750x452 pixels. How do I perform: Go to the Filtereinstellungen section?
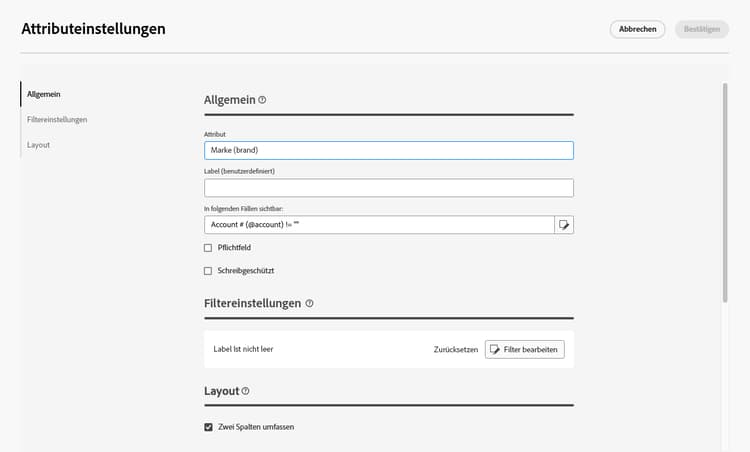(x=57, y=119)
